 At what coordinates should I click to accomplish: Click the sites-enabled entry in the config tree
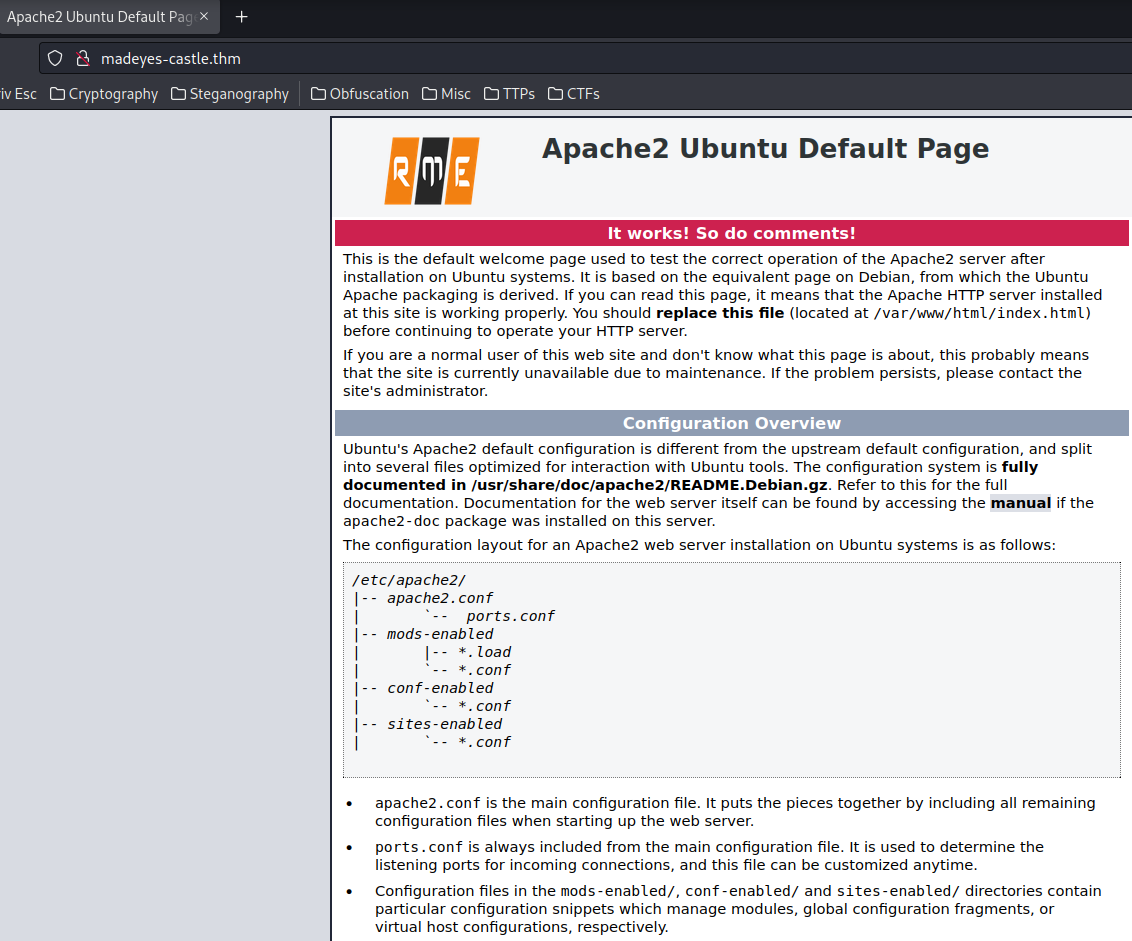click(444, 724)
